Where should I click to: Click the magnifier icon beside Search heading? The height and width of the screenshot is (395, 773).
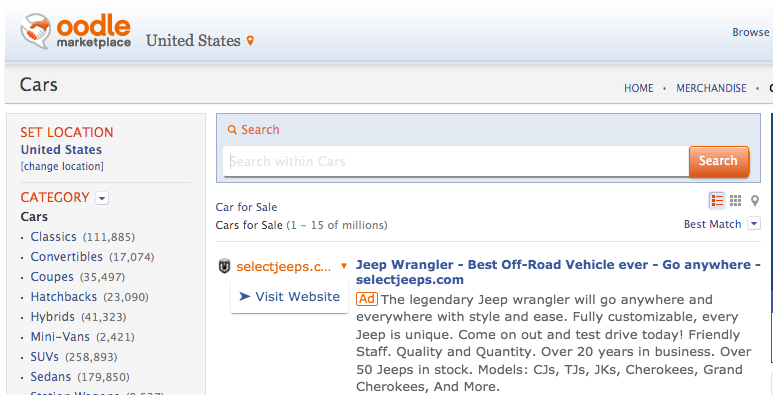(x=232, y=130)
